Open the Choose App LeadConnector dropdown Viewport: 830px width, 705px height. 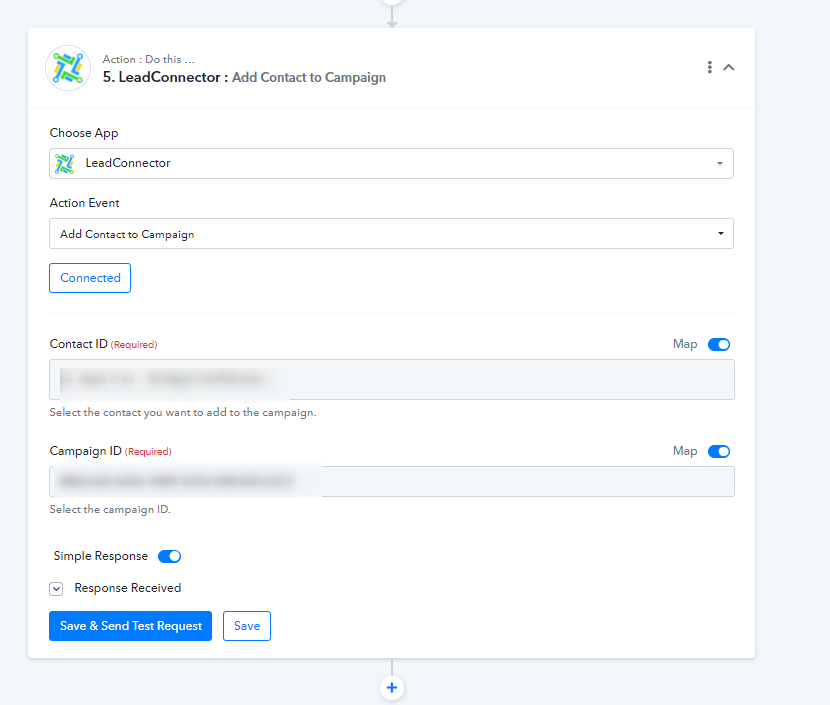(x=391, y=163)
